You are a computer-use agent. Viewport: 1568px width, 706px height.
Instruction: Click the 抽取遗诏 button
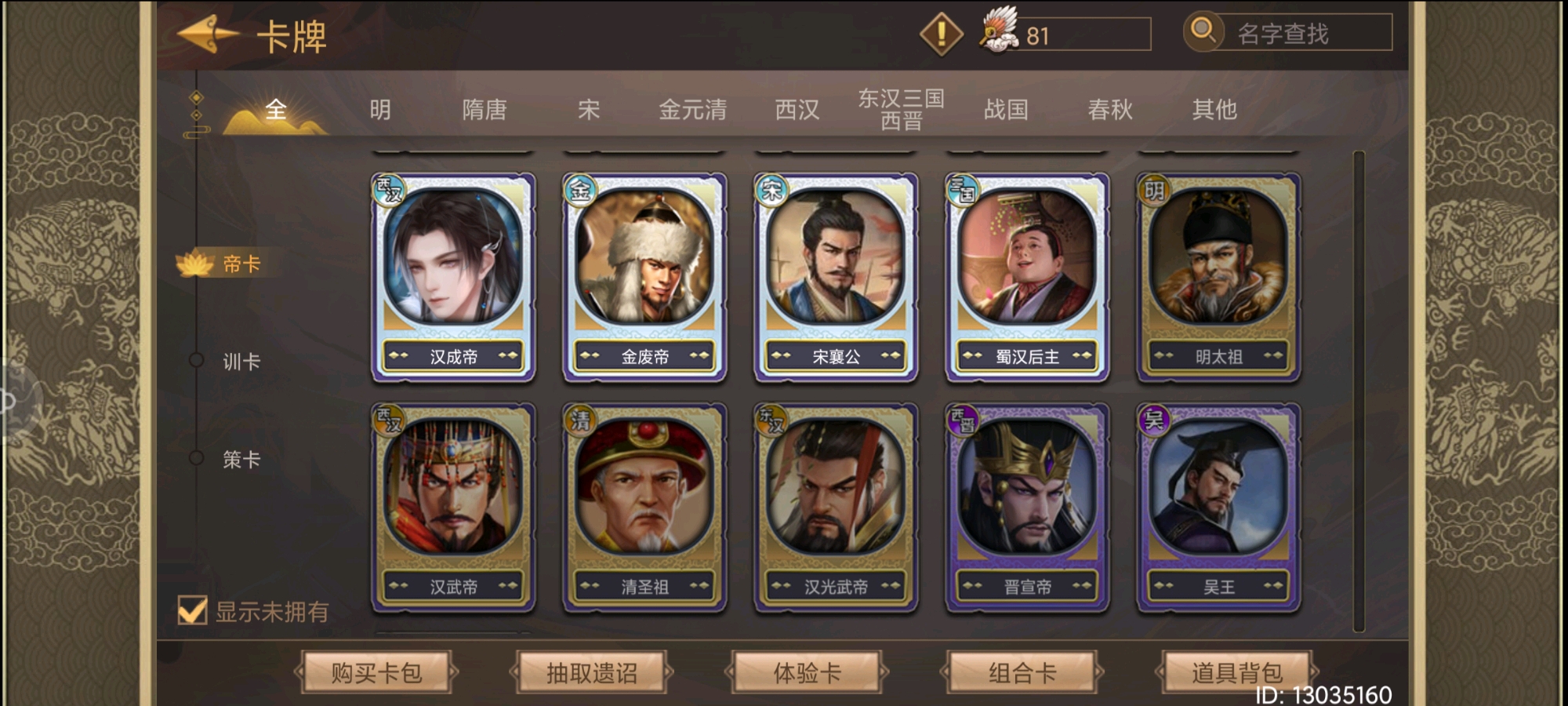click(x=592, y=672)
